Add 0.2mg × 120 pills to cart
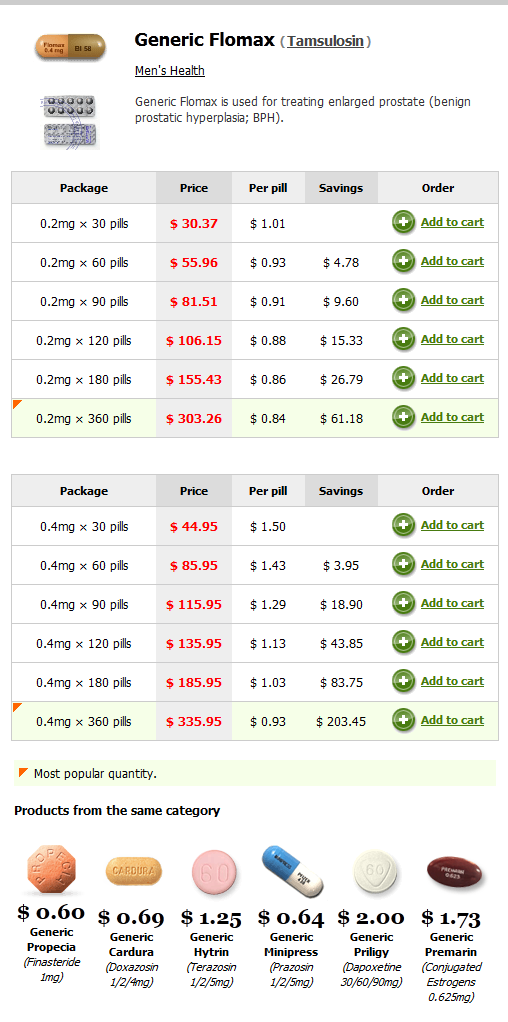This screenshot has width=508, height=1022. tap(452, 339)
